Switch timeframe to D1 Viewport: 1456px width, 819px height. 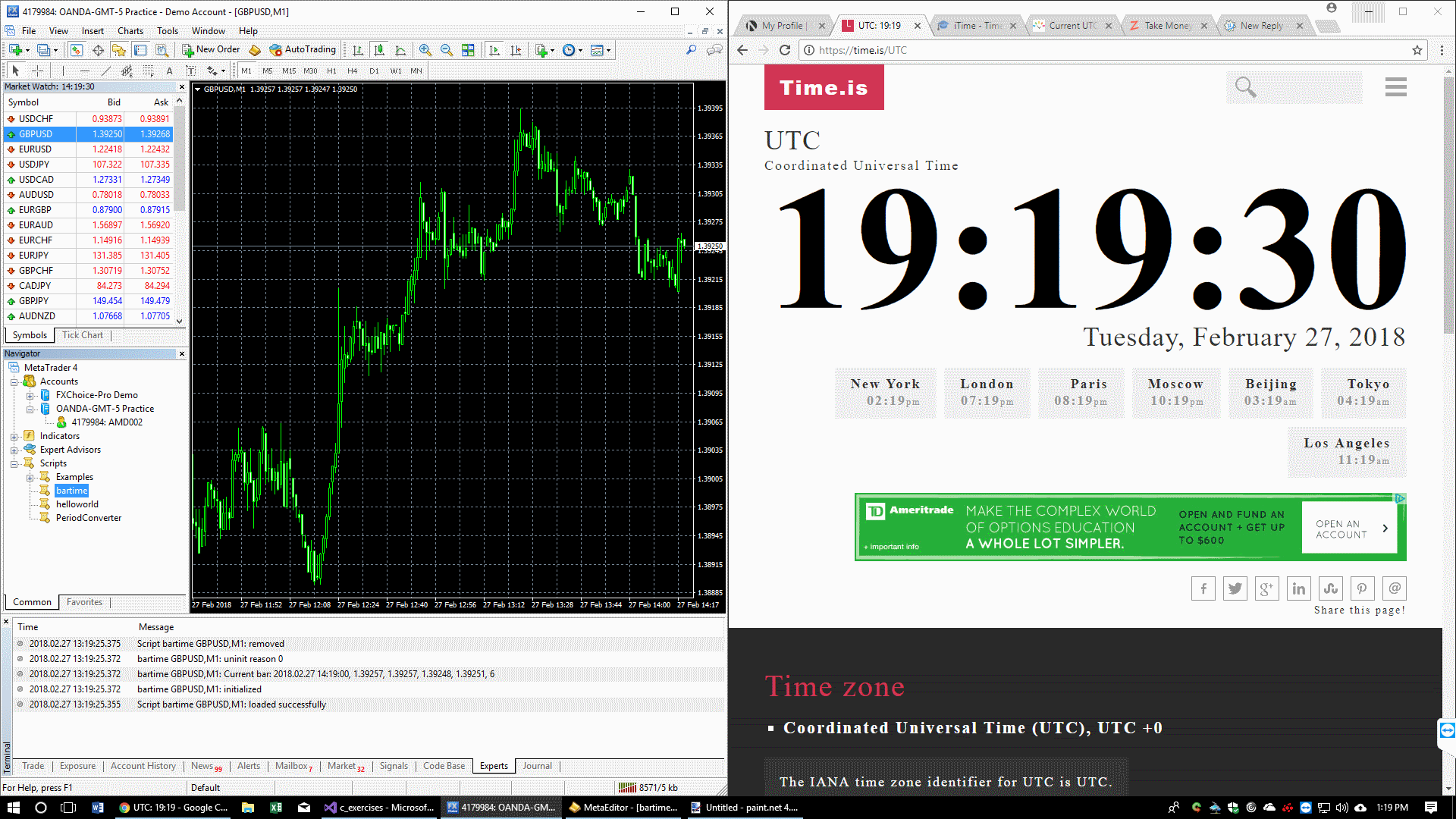point(374,71)
